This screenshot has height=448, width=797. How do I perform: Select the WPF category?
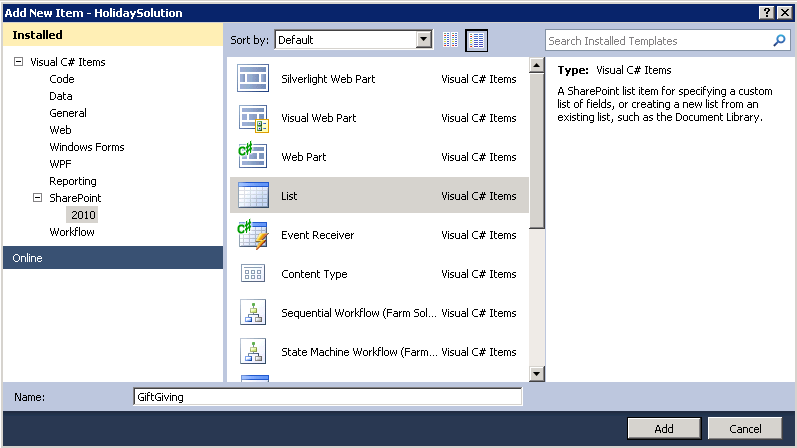[60, 164]
